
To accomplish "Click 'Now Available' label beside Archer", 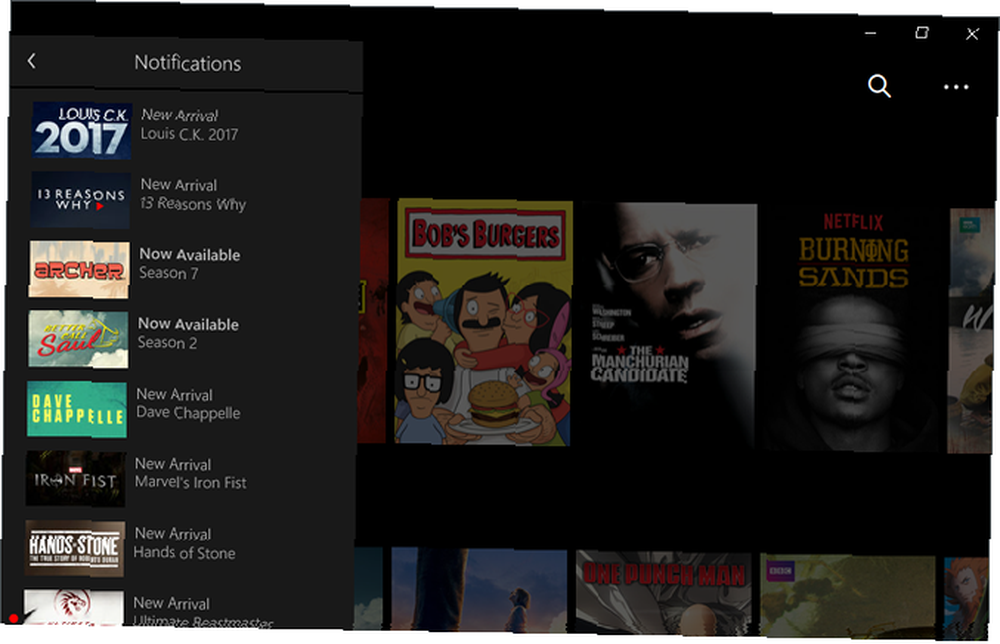I will pos(190,254).
